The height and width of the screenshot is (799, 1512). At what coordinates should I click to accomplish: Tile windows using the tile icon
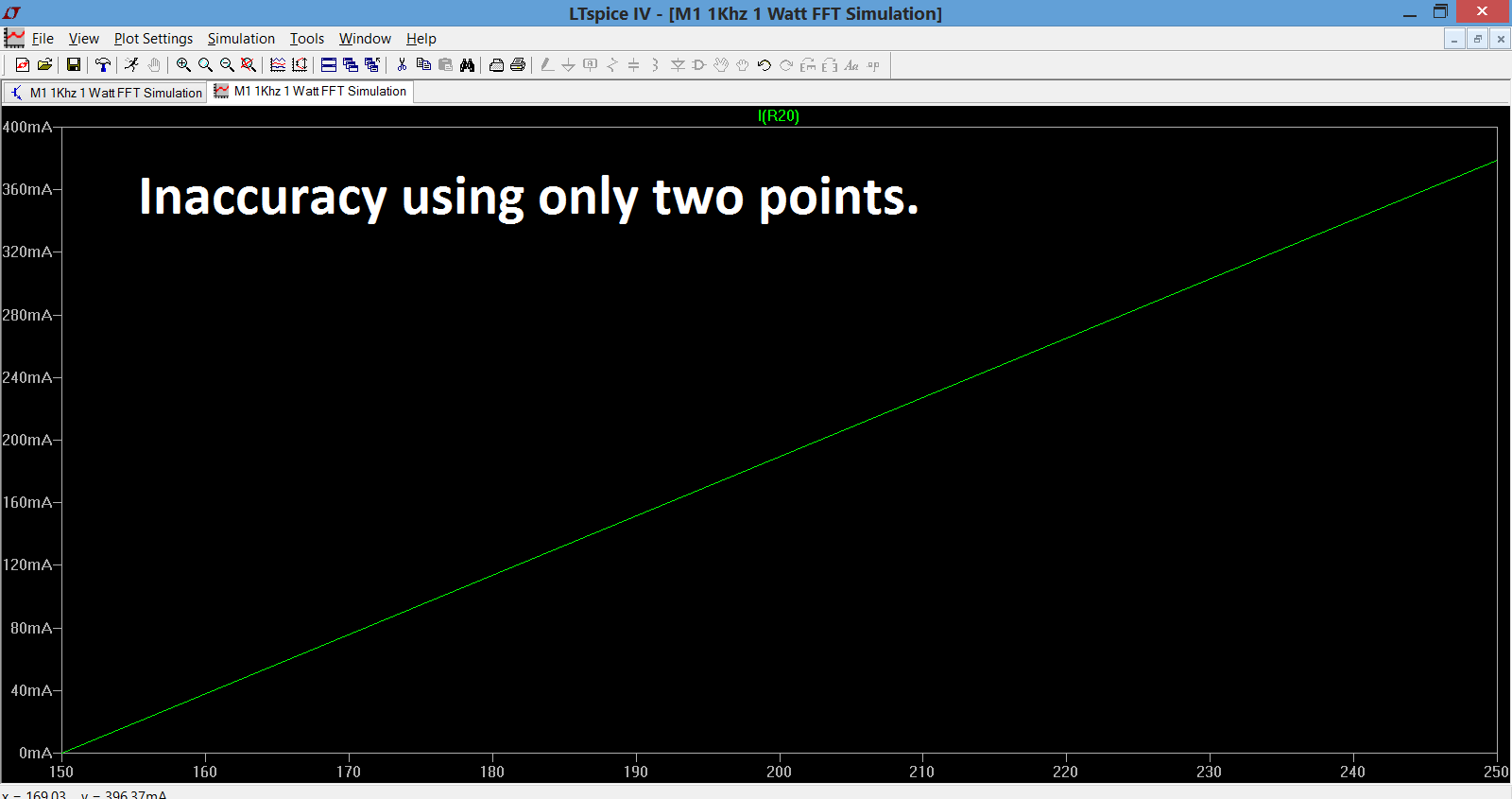click(329, 64)
